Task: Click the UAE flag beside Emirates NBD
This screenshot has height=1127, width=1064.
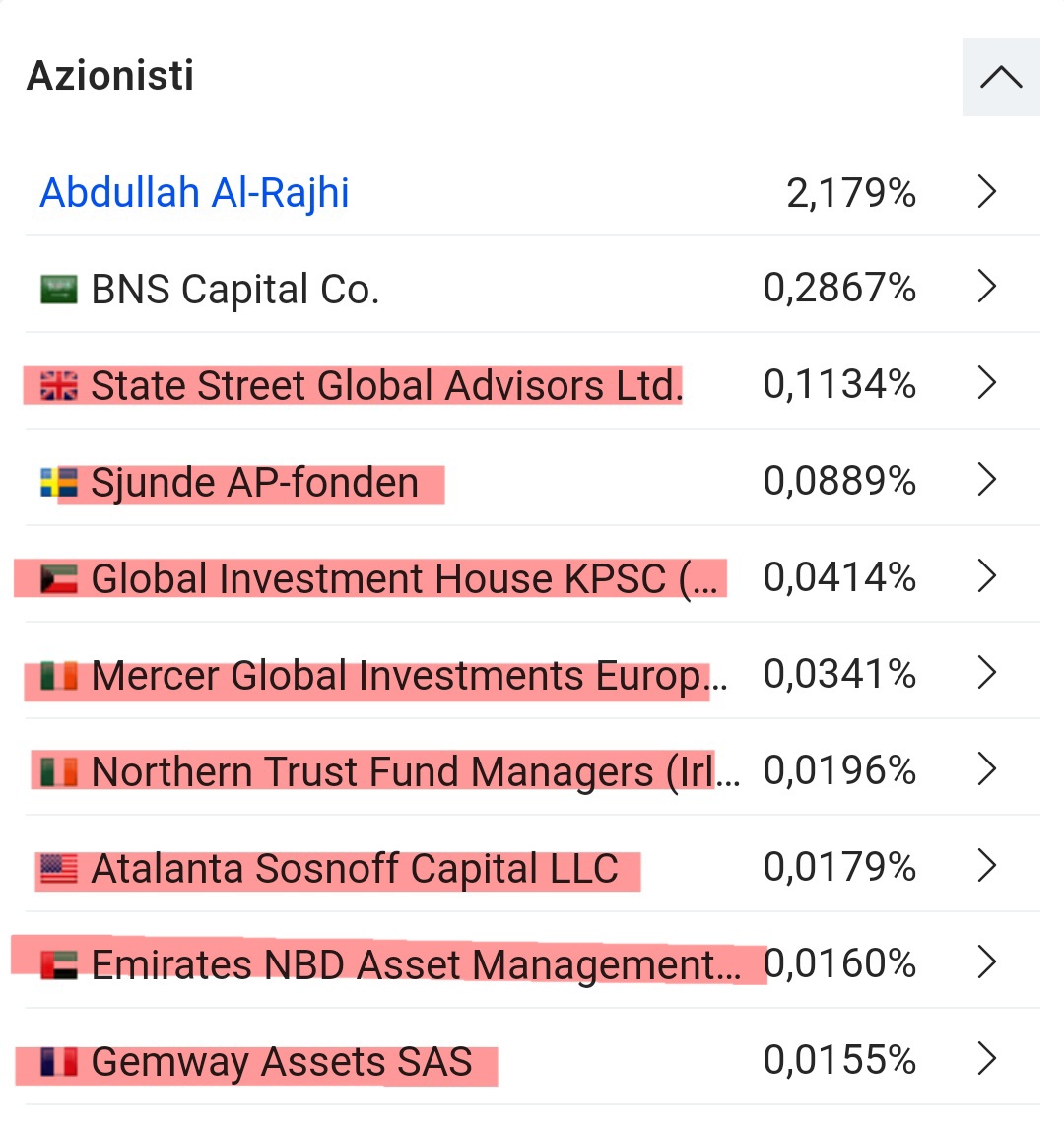Action: [59, 964]
